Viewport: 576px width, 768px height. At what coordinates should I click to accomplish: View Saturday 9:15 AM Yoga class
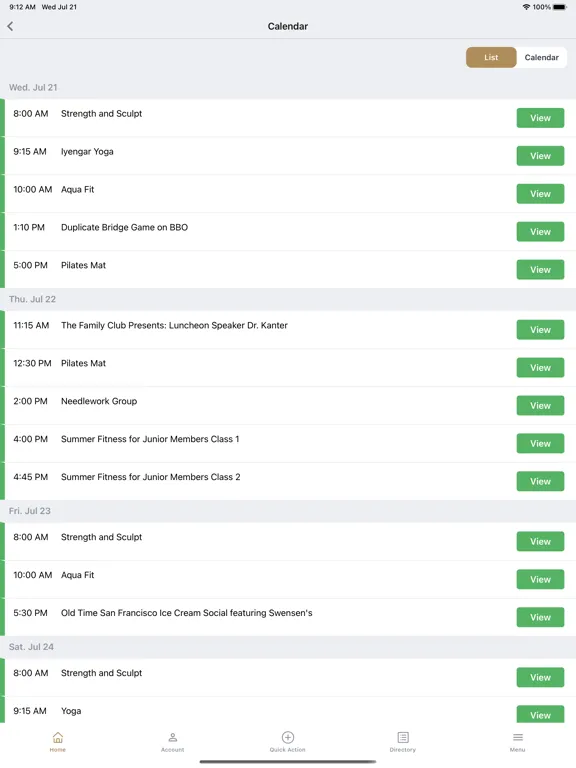pyautogui.click(x=540, y=714)
